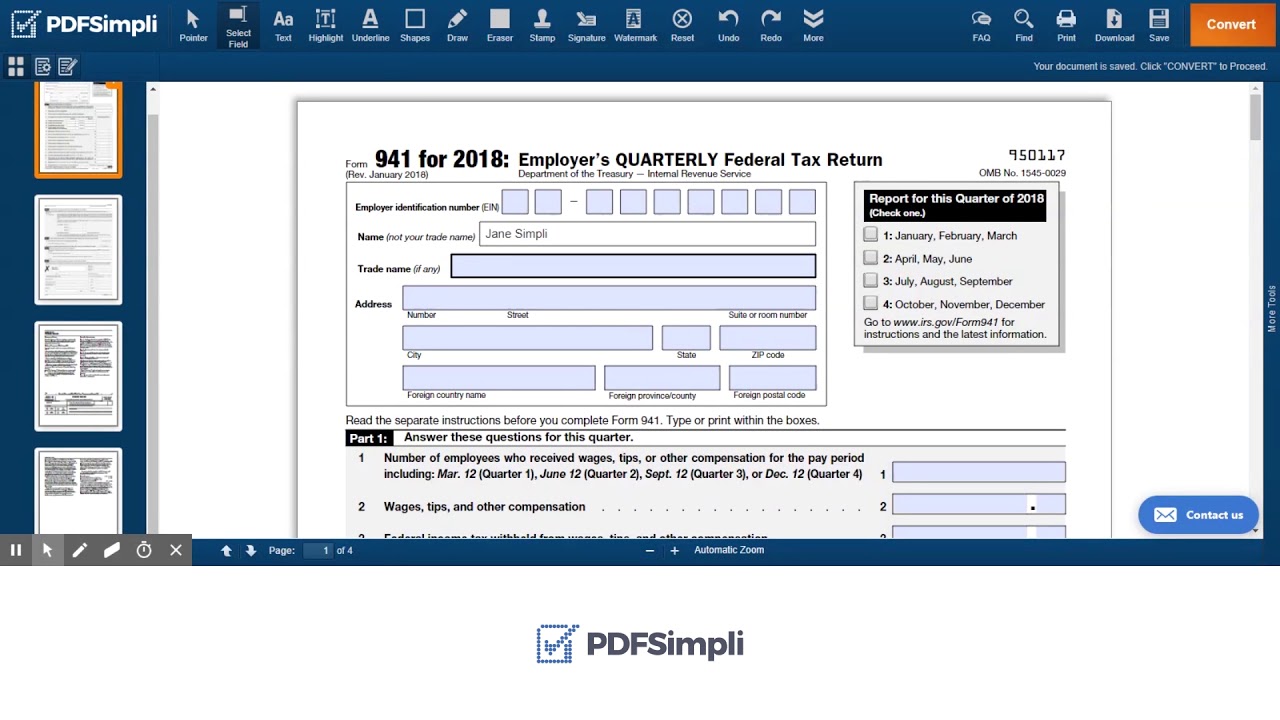Select the Underline tool
The height and width of the screenshot is (720, 1280).
tap(370, 26)
